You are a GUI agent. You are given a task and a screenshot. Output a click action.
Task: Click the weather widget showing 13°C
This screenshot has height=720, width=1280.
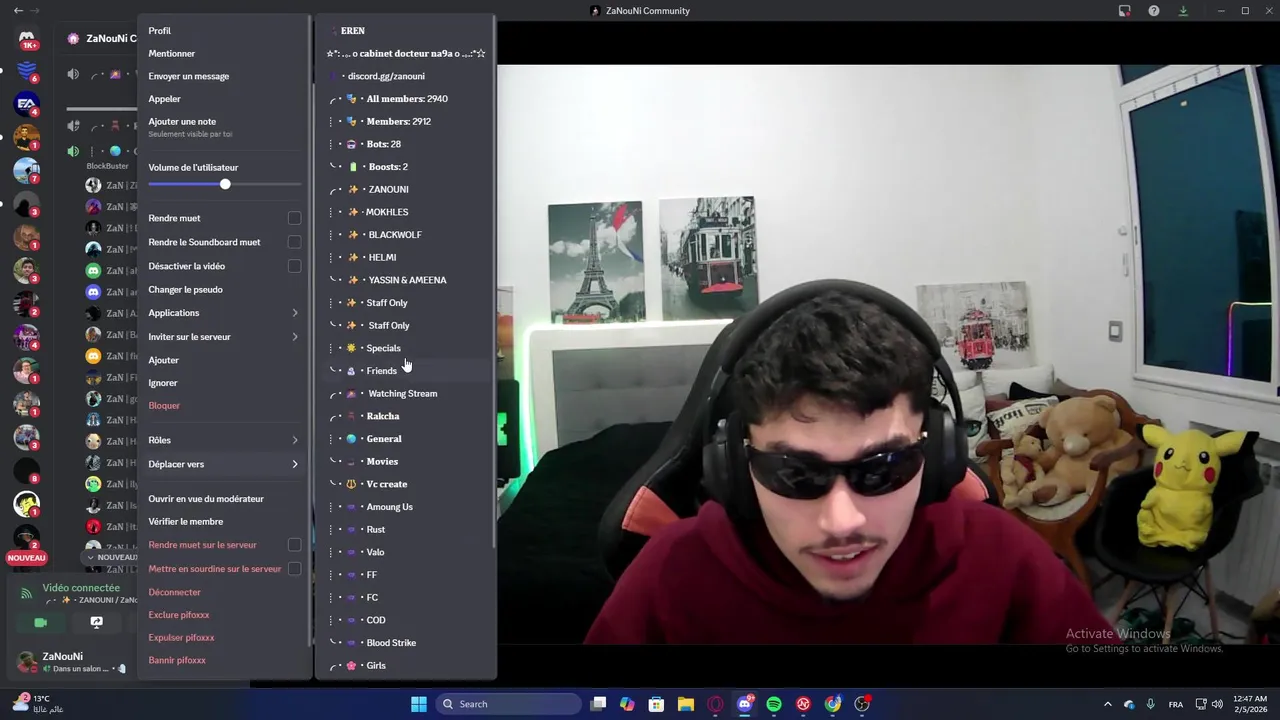click(x=40, y=703)
